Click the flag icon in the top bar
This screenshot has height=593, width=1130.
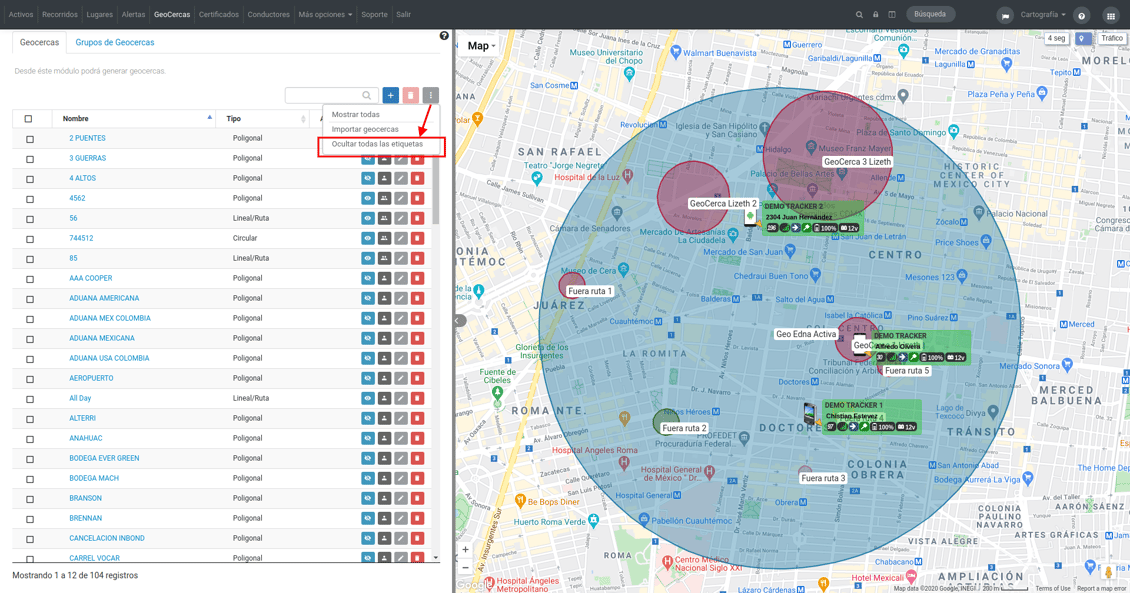(1005, 15)
